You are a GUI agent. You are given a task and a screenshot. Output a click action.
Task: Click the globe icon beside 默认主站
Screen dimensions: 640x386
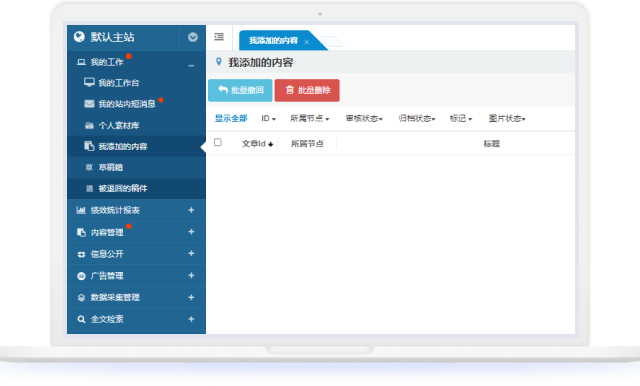coord(79,37)
